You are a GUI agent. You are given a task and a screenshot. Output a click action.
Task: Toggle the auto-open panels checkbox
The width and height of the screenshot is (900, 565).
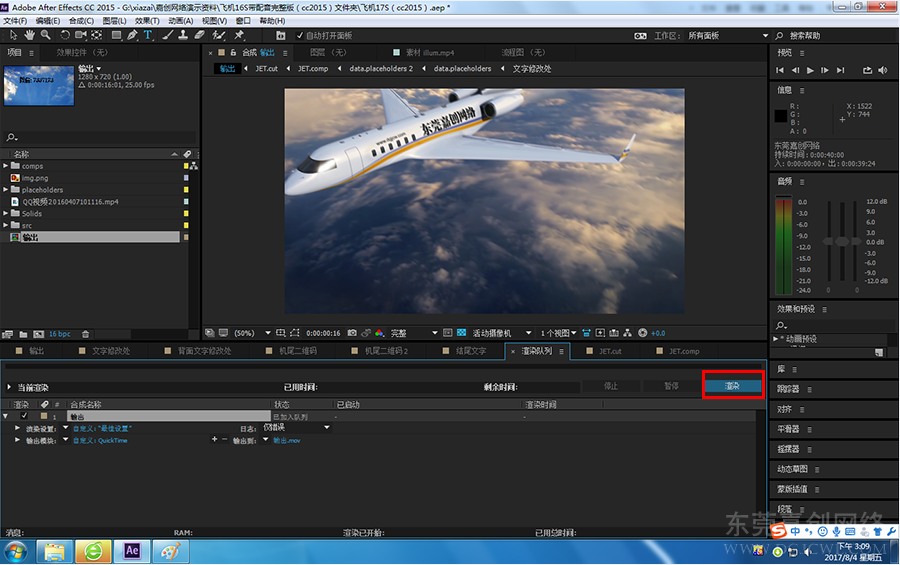300,36
